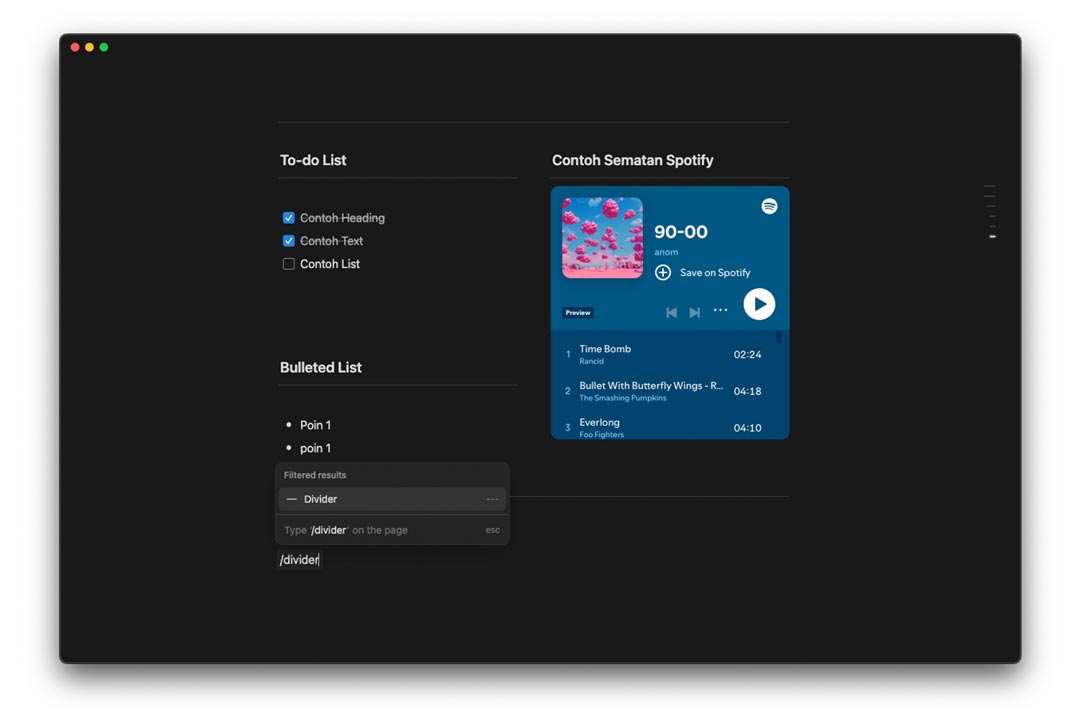The image size is (1080, 720).
Task: Click the plus icon beside Save on Spotify
Action: pyautogui.click(x=663, y=272)
